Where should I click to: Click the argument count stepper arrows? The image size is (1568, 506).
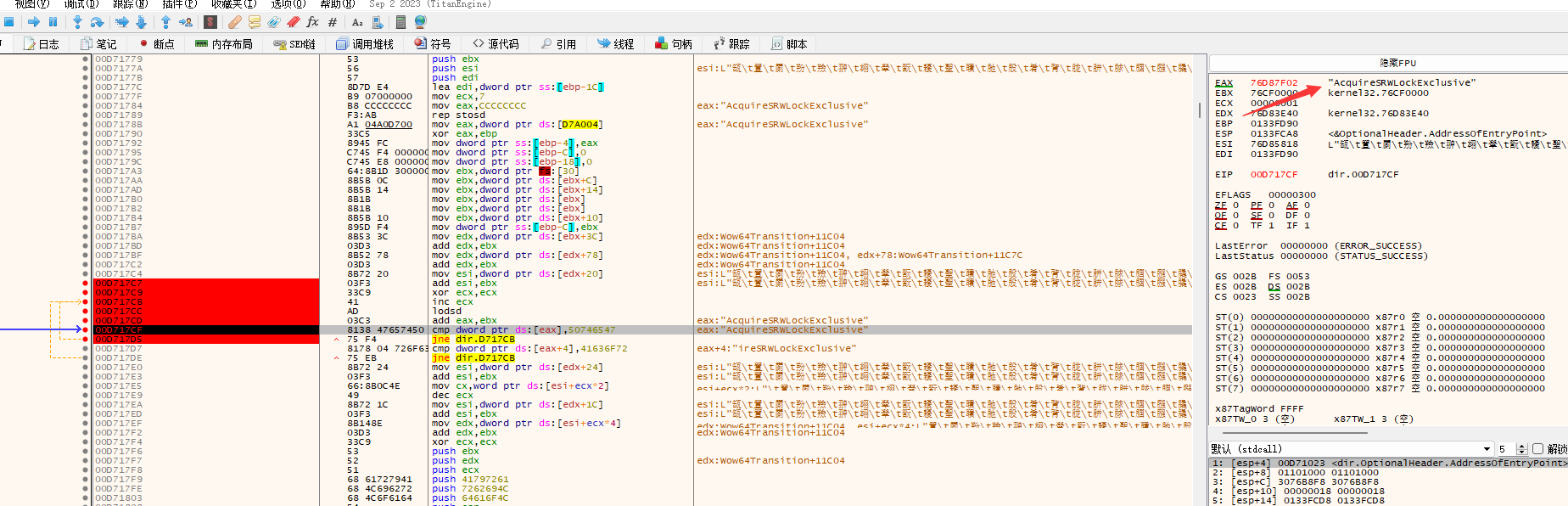[1521, 449]
